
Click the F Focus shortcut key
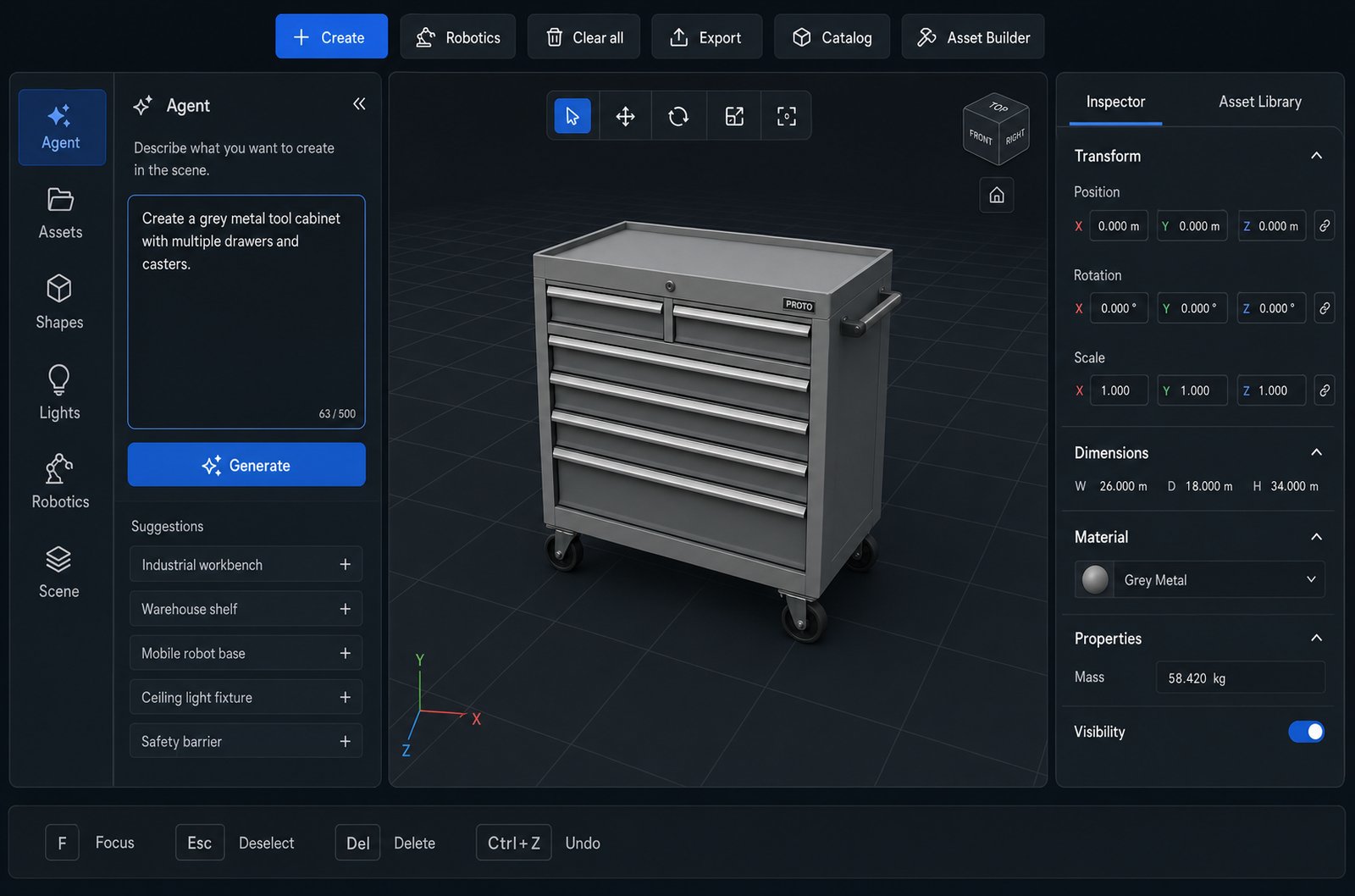point(62,843)
